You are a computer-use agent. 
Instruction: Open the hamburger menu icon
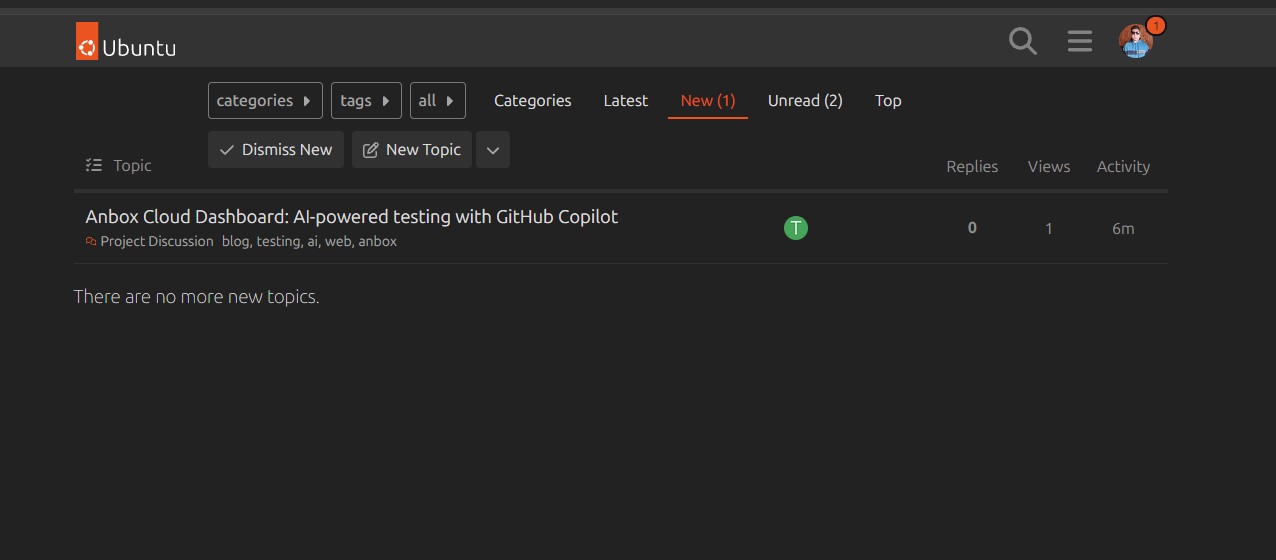coord(1079,41)
